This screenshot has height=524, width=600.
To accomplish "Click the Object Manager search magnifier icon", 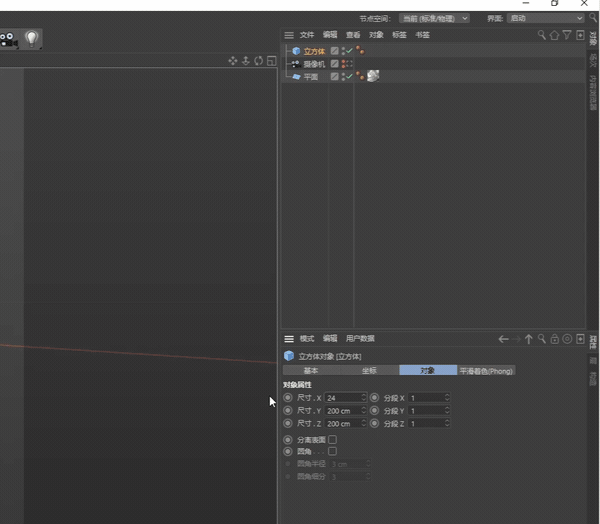I will click(541, 35).
